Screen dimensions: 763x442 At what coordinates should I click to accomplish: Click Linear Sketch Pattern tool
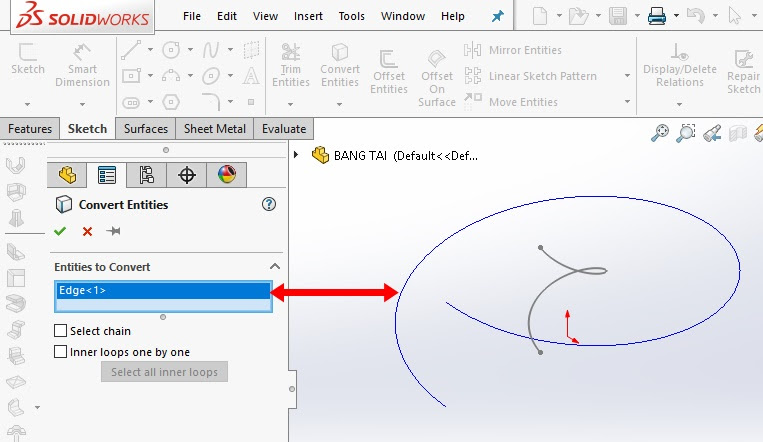point(530,76)
